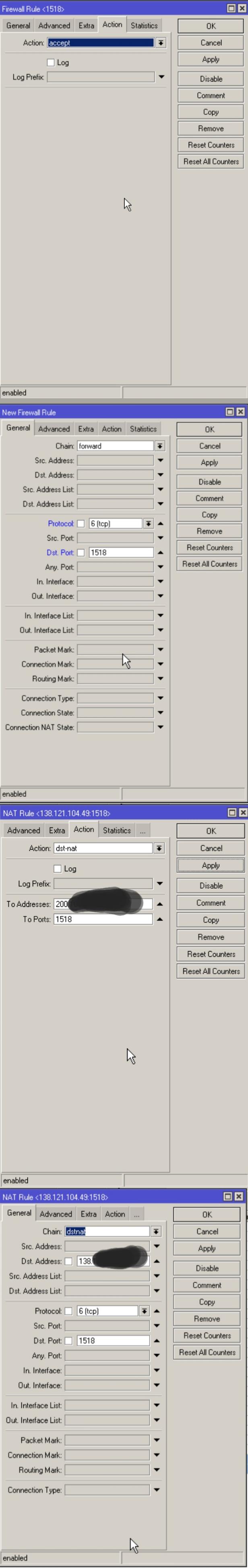Maximize the NAT Rule dst-nat Action window

coord(232,813)
